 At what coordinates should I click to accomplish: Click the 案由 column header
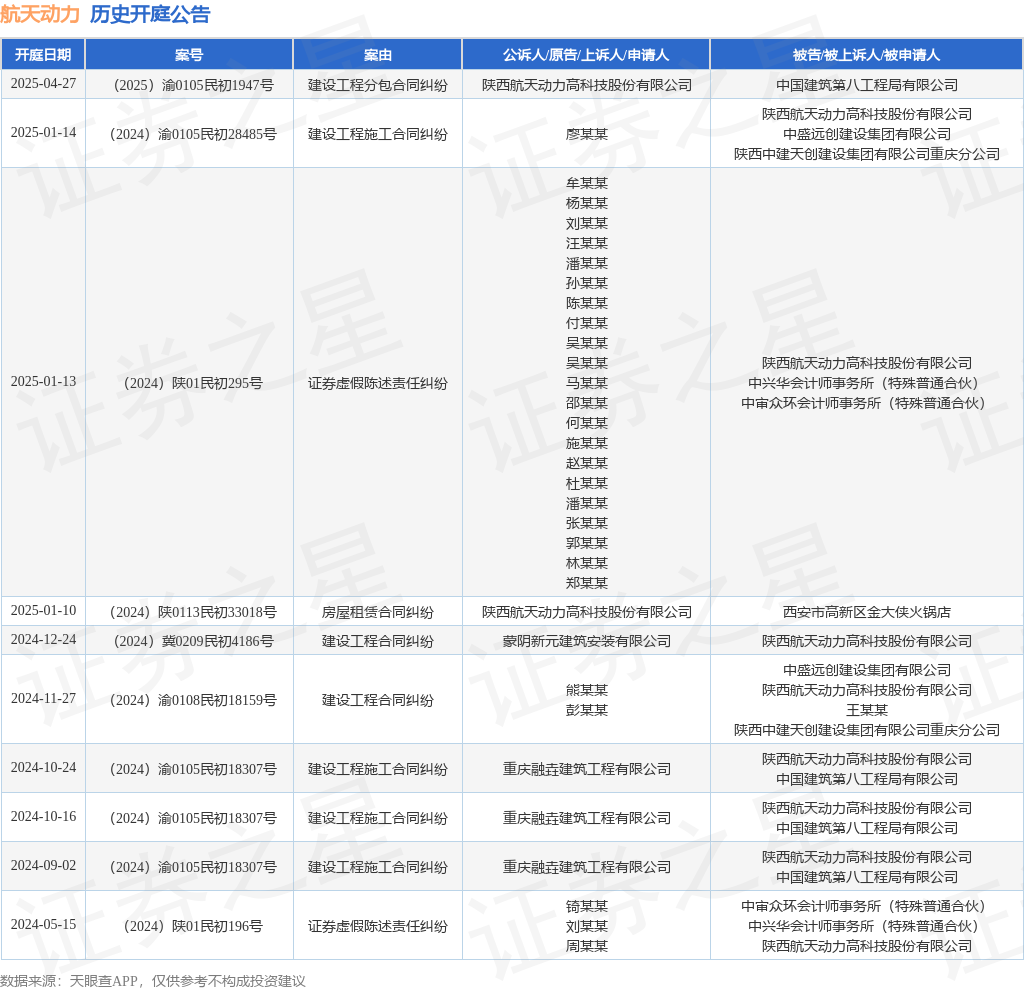click(377, 55)
